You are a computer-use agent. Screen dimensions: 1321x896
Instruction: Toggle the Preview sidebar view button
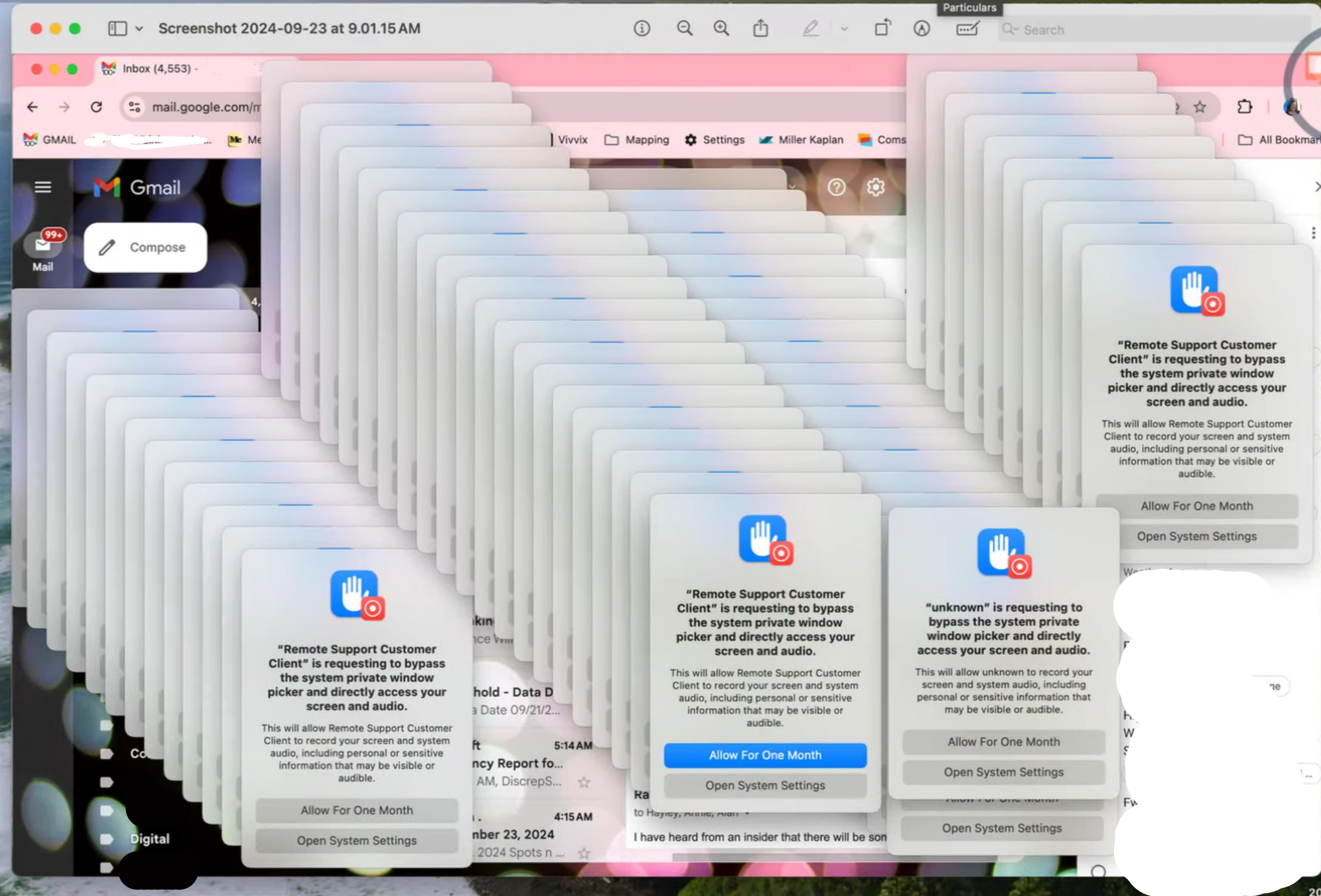click(x=117, y=29)
